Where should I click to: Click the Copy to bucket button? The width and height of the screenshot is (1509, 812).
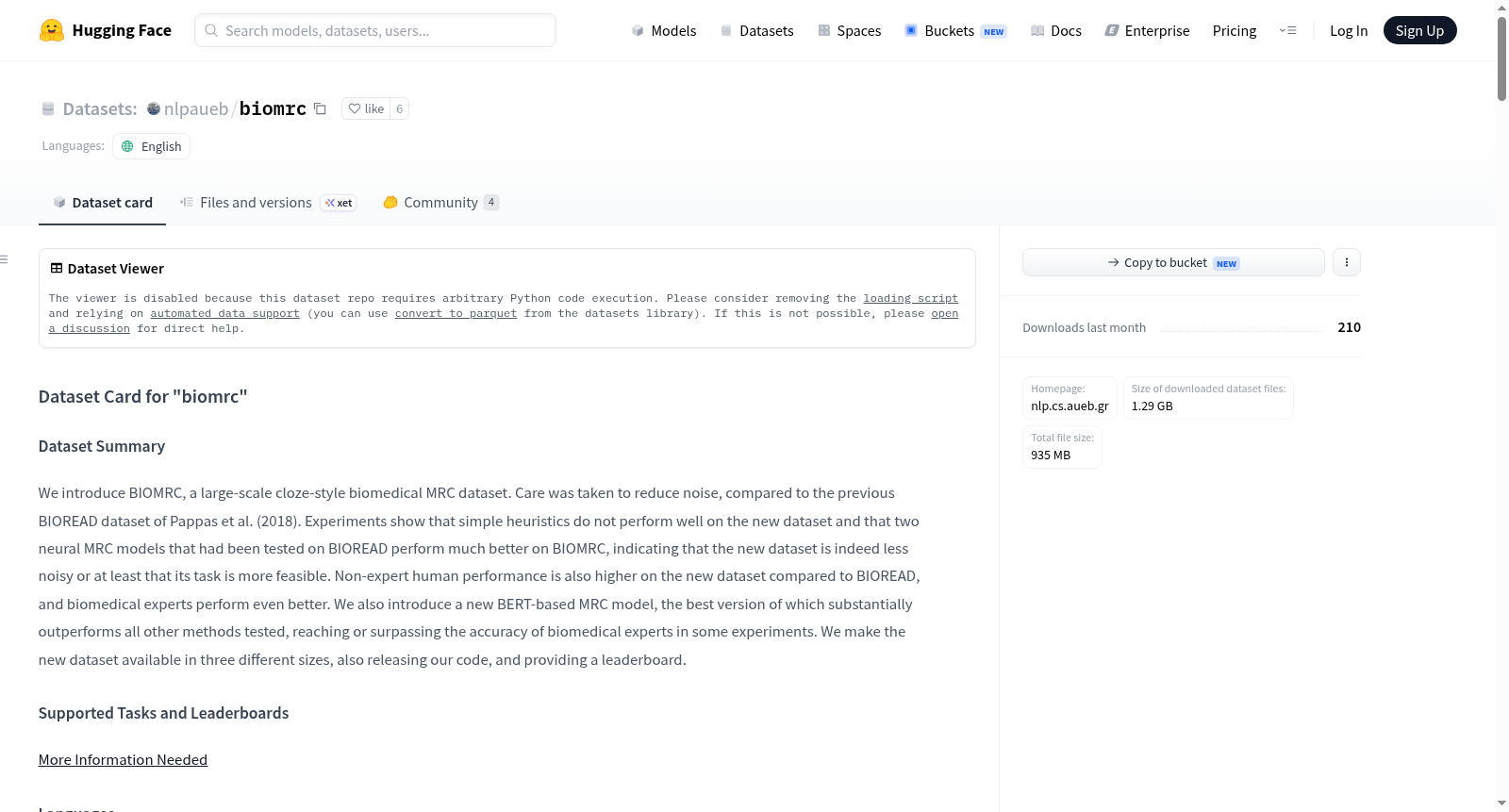tap(1173, 262)
